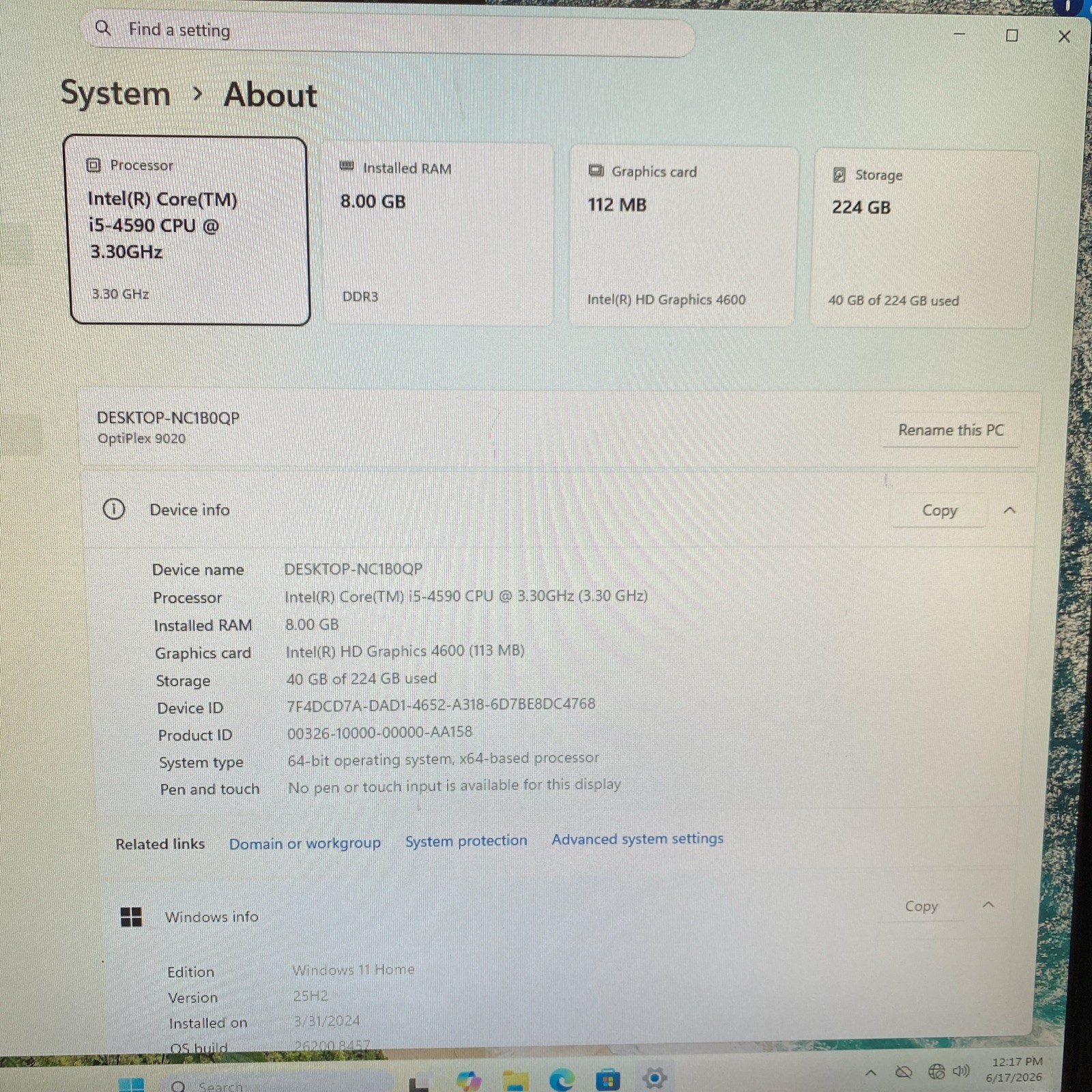Open Advanced system settings link
This screenshot has height=1092, width=1092.
click(637, 839)
